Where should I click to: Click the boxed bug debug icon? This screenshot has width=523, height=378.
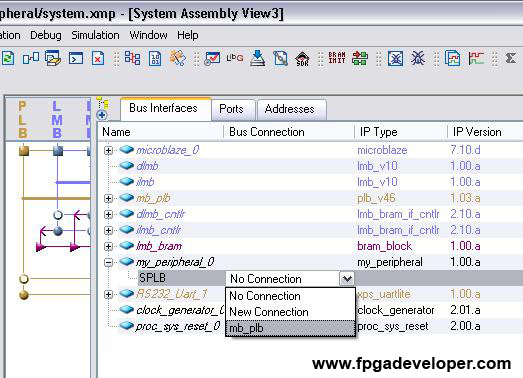[x=396, y=58]
